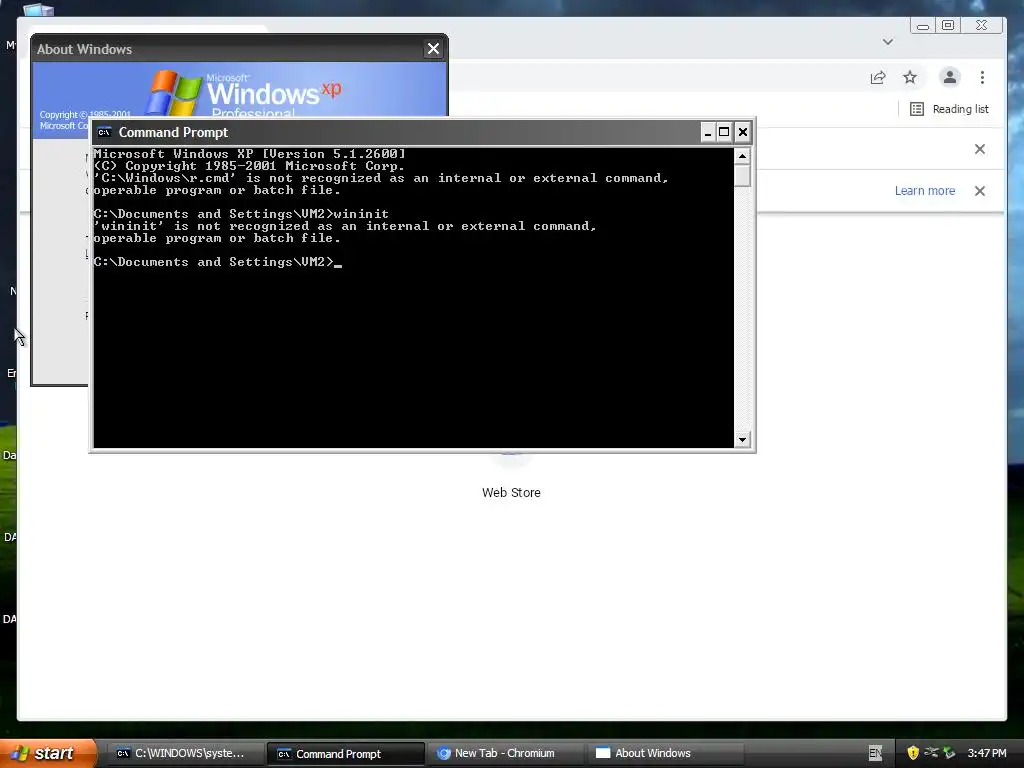Dismiss the first Chromium infobar

[980, 149]
